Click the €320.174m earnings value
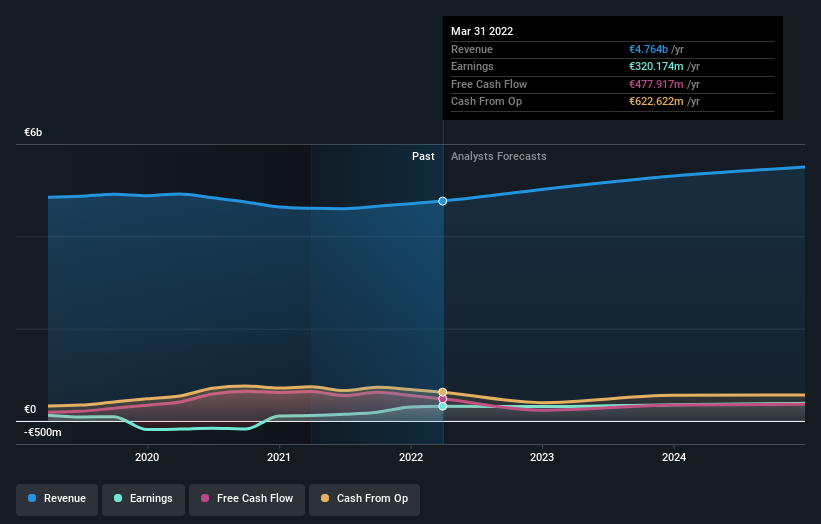821x524 pixels. point(656,66)
